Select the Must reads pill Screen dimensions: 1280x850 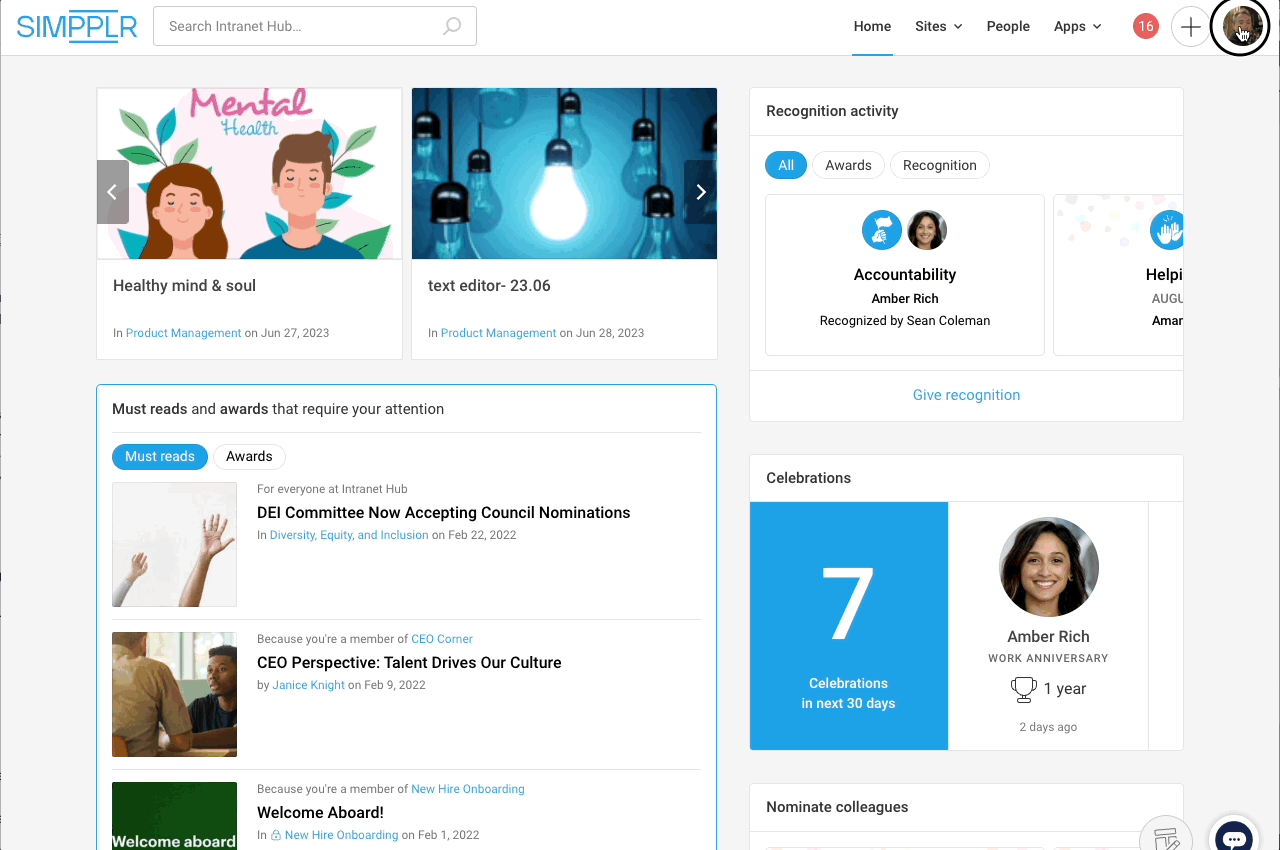[x=160, y=456]
